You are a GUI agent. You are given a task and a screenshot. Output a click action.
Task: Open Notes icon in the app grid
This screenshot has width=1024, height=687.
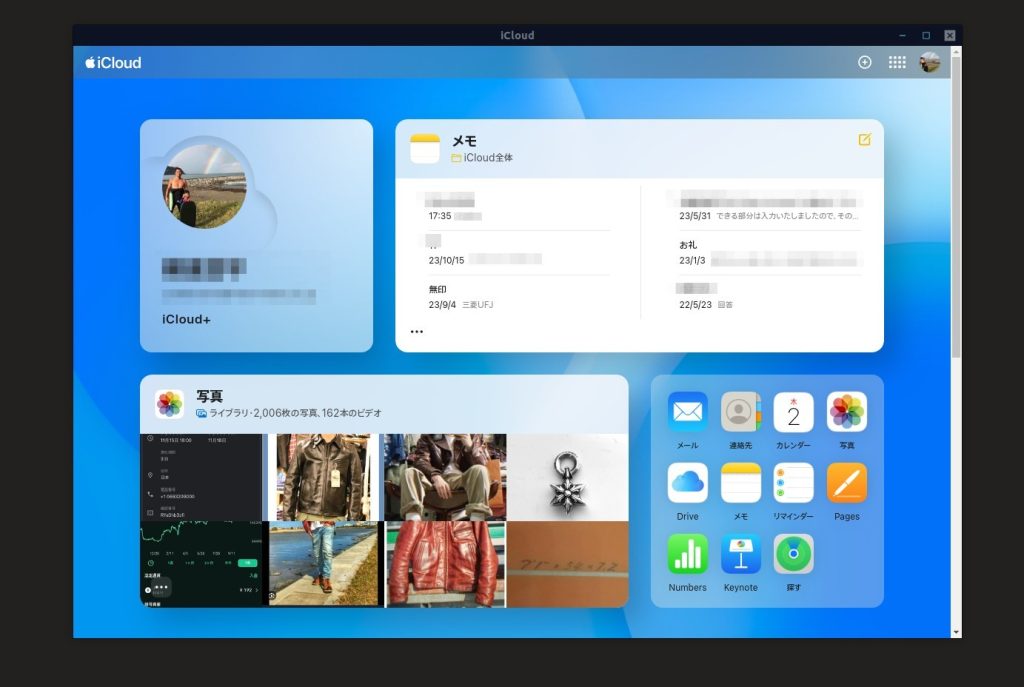(x=741, y=483)
